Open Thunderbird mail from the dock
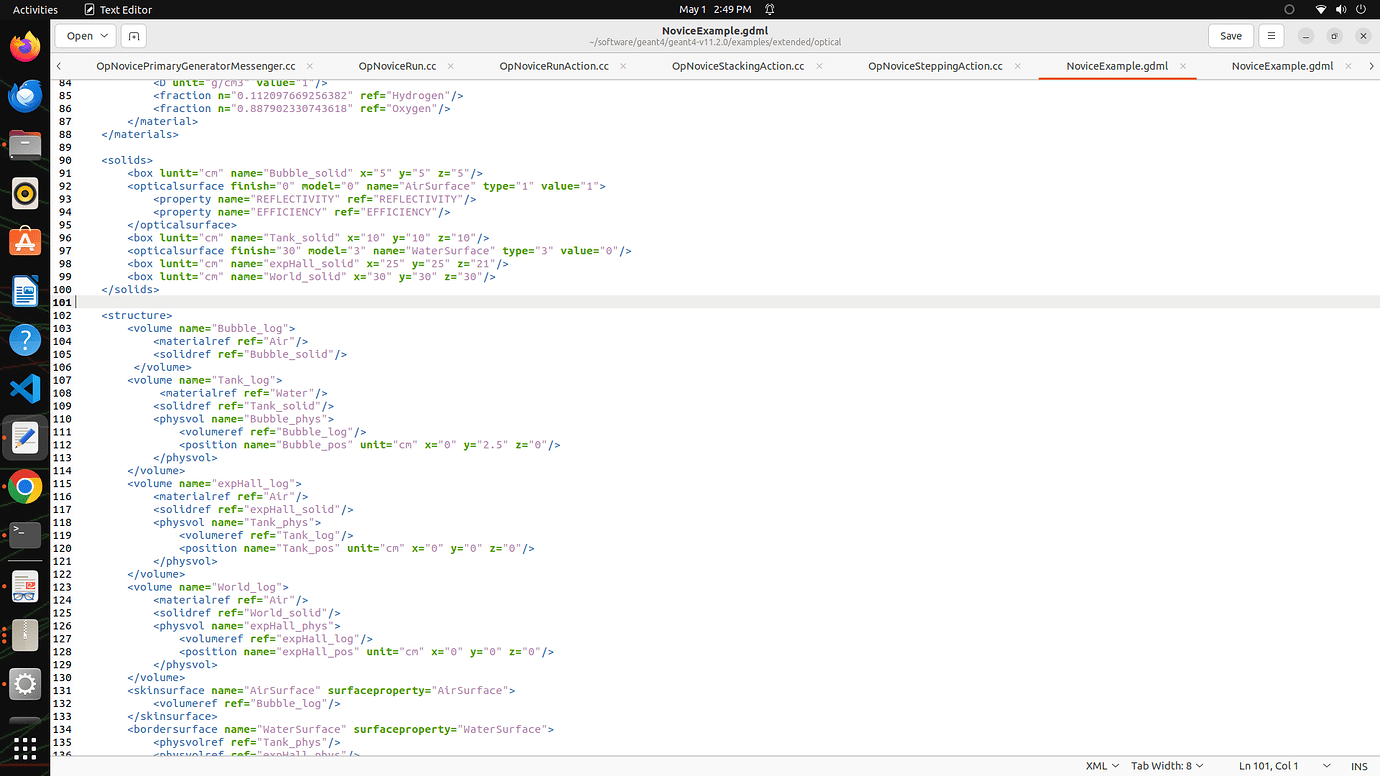Screen dimensions: 1380x776 (25, 96)
